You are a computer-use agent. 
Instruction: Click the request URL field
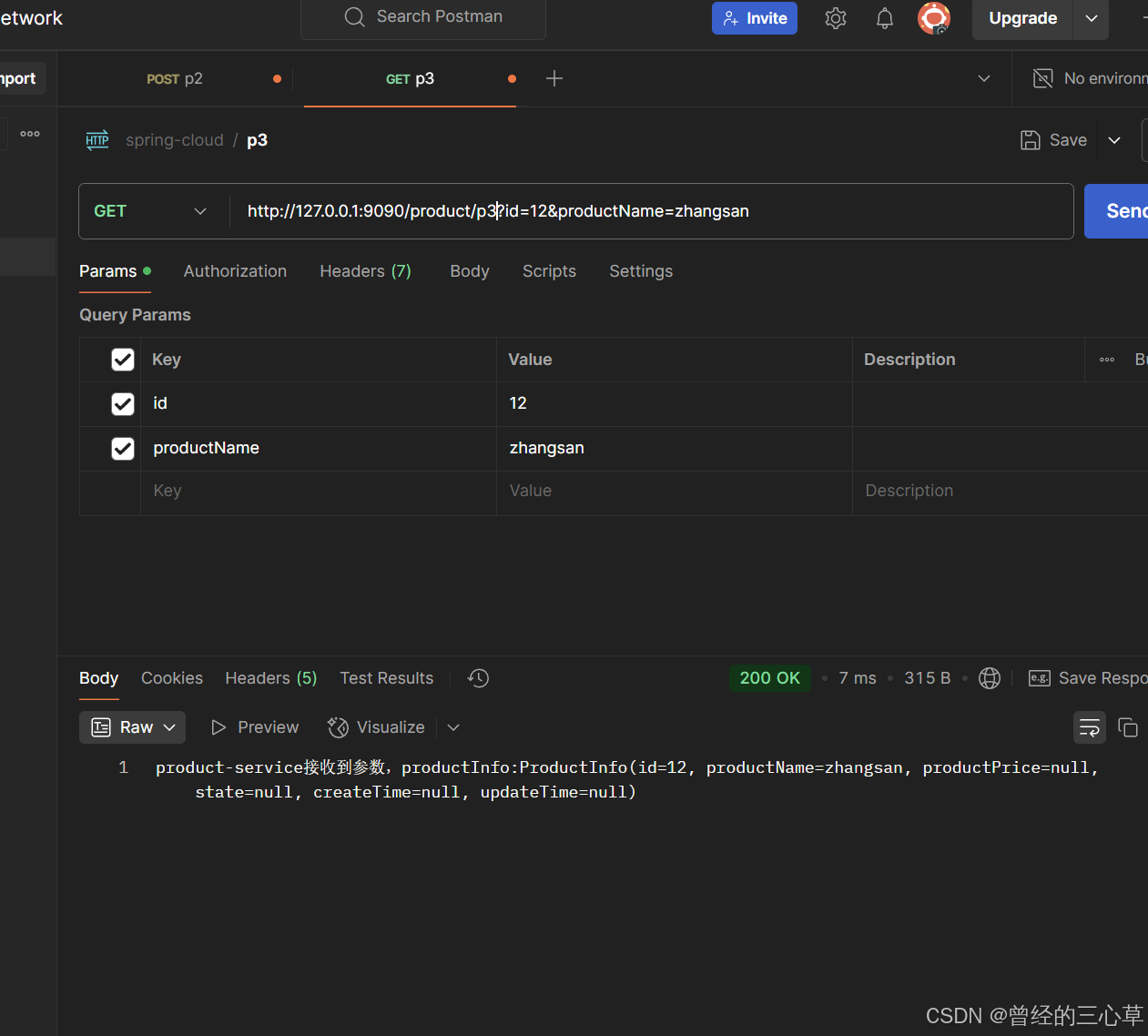pos(650,211)
